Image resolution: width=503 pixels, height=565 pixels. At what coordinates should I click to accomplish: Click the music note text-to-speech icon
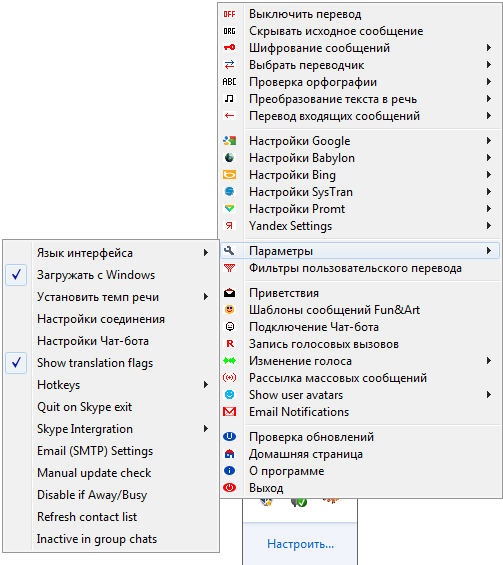tap(230, 98)
